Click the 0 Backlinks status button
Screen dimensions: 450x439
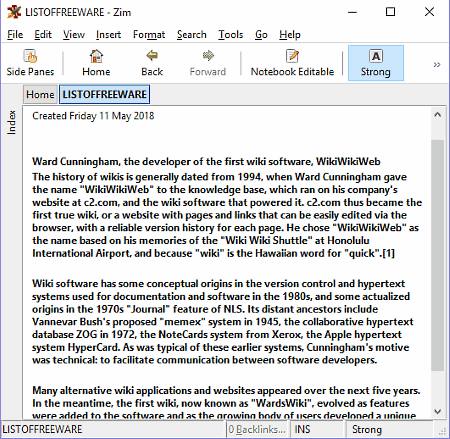(257, 429)
